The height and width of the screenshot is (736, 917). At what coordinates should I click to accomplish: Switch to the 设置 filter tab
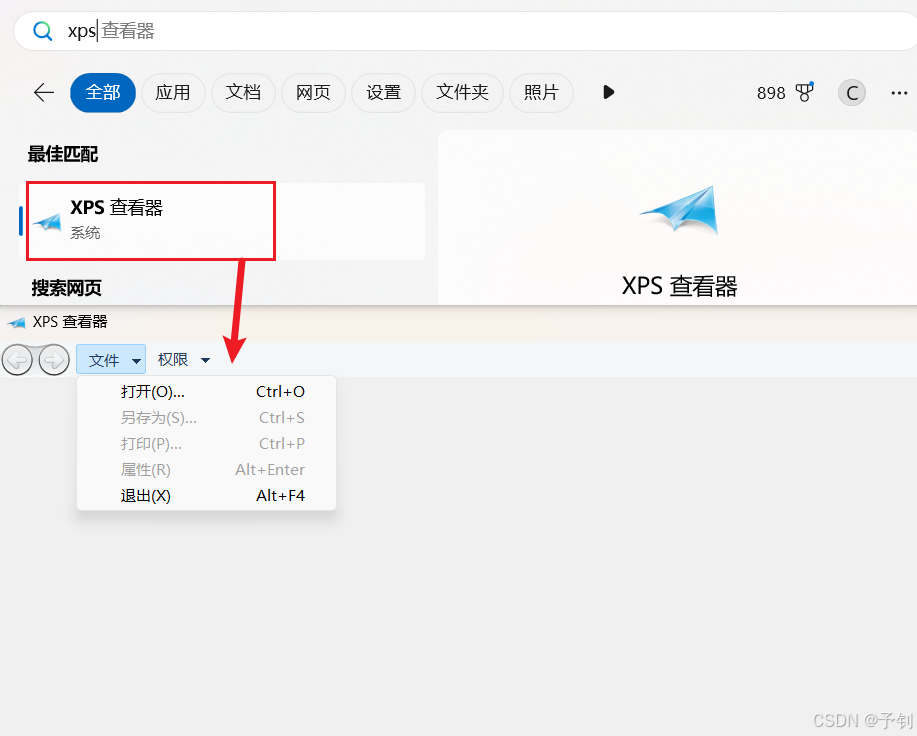384,92
